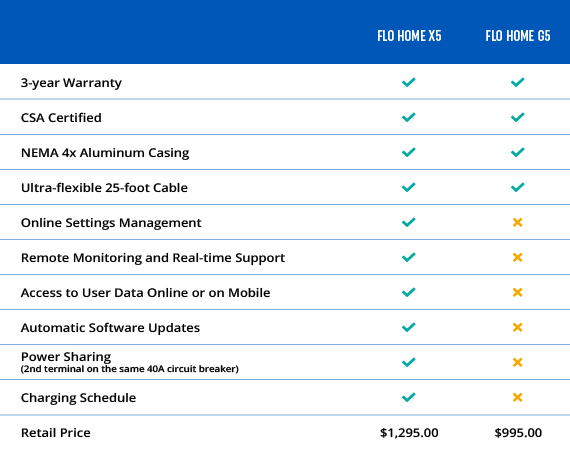Click the Power Sharing feature label

pos(66,357)
